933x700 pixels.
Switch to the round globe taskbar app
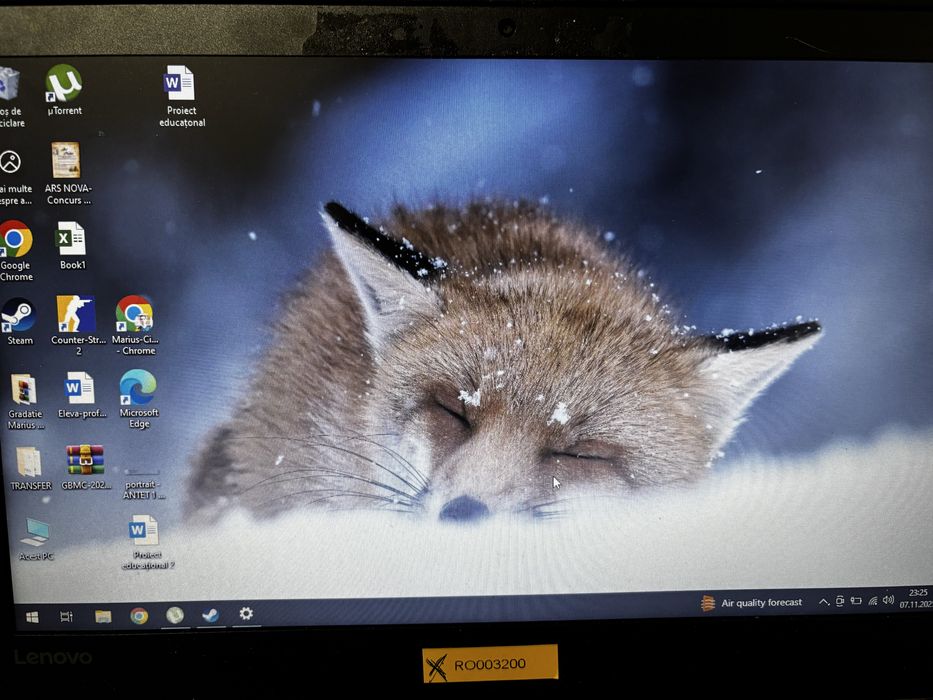pos(175,615)
